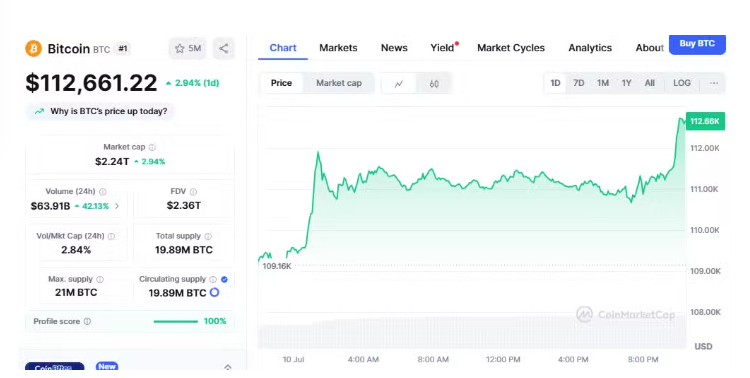Viewport: 750px width, 378px height.
Task: Click the Profile score progress bar
Action: pyautogui.click(x=176, y=322)
